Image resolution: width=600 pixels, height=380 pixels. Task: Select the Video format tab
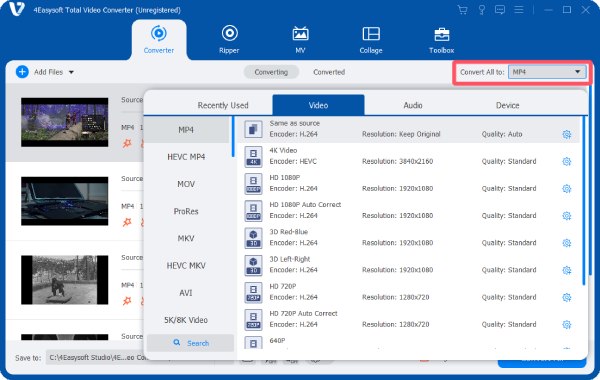(318, 105)
